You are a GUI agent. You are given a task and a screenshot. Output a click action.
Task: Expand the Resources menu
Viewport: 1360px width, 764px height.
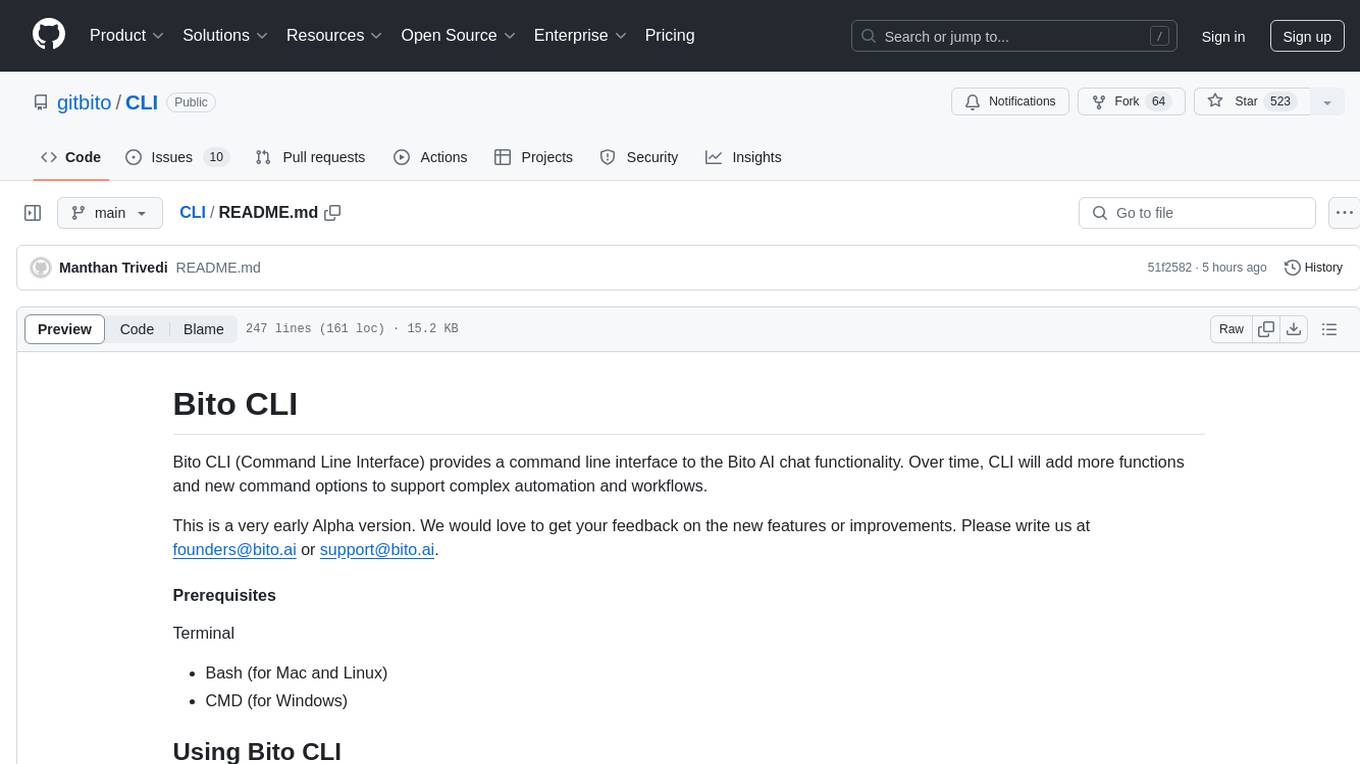pyautogui.click(x=334, y=35)
